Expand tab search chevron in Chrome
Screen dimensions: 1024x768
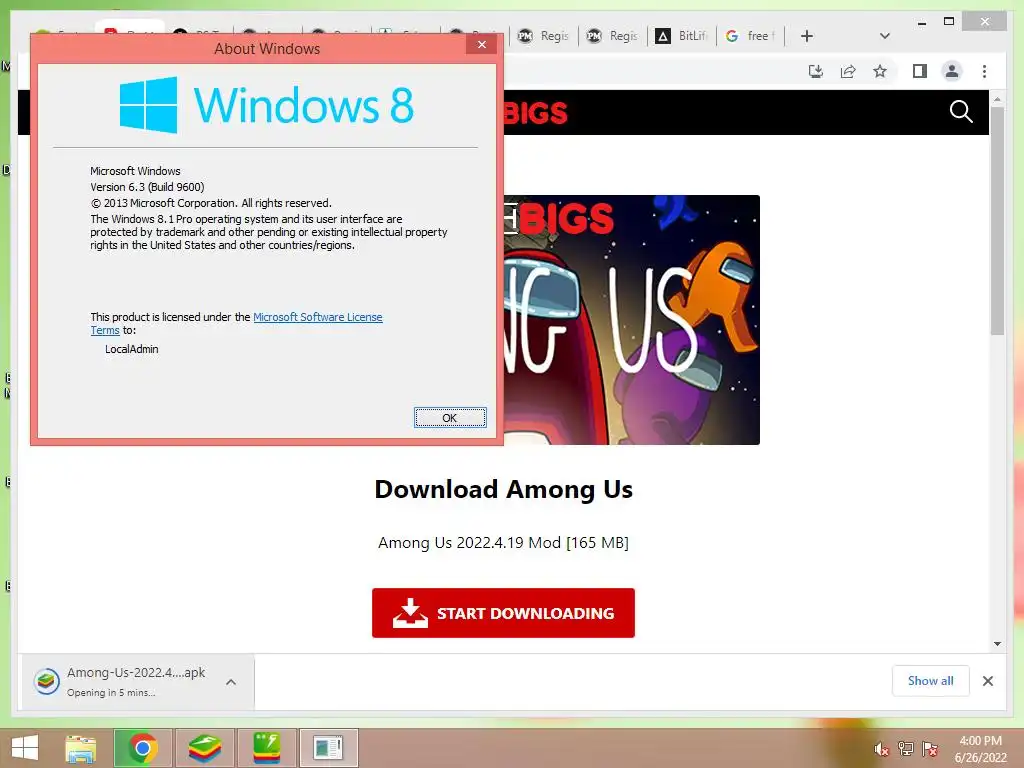[x=885, y=36]
